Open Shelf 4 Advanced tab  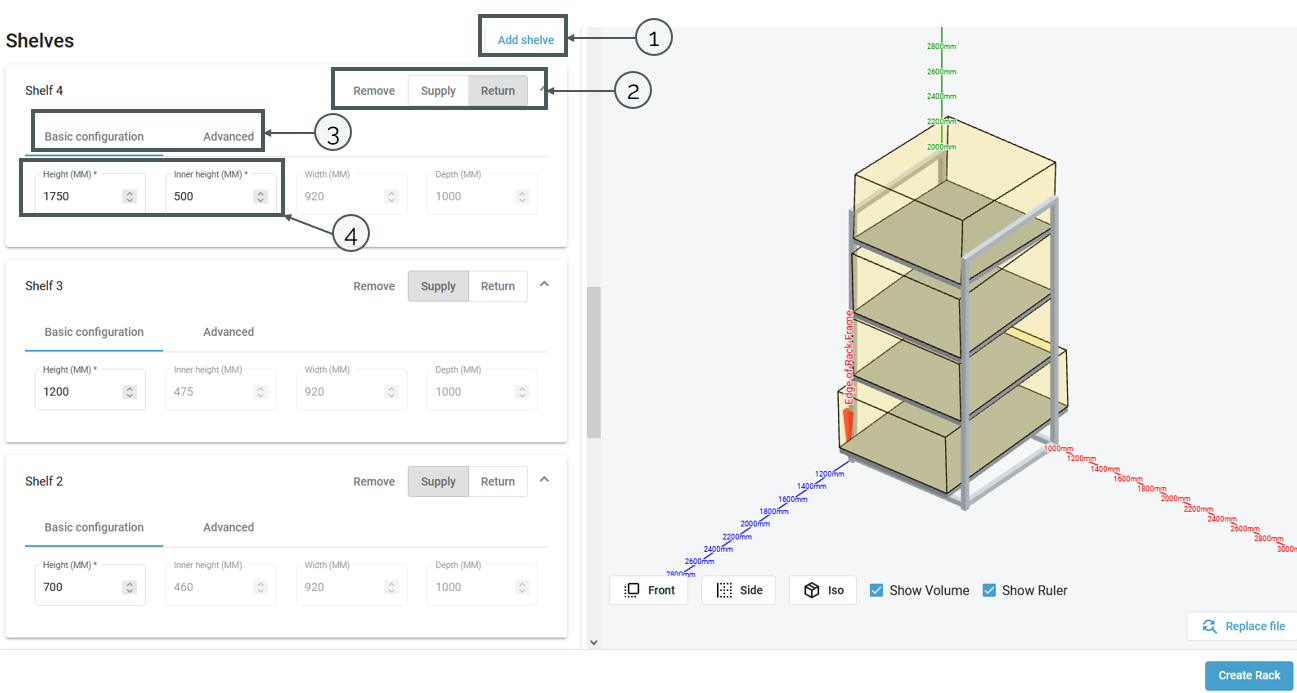pyautogui.click(x=229, y=137)
